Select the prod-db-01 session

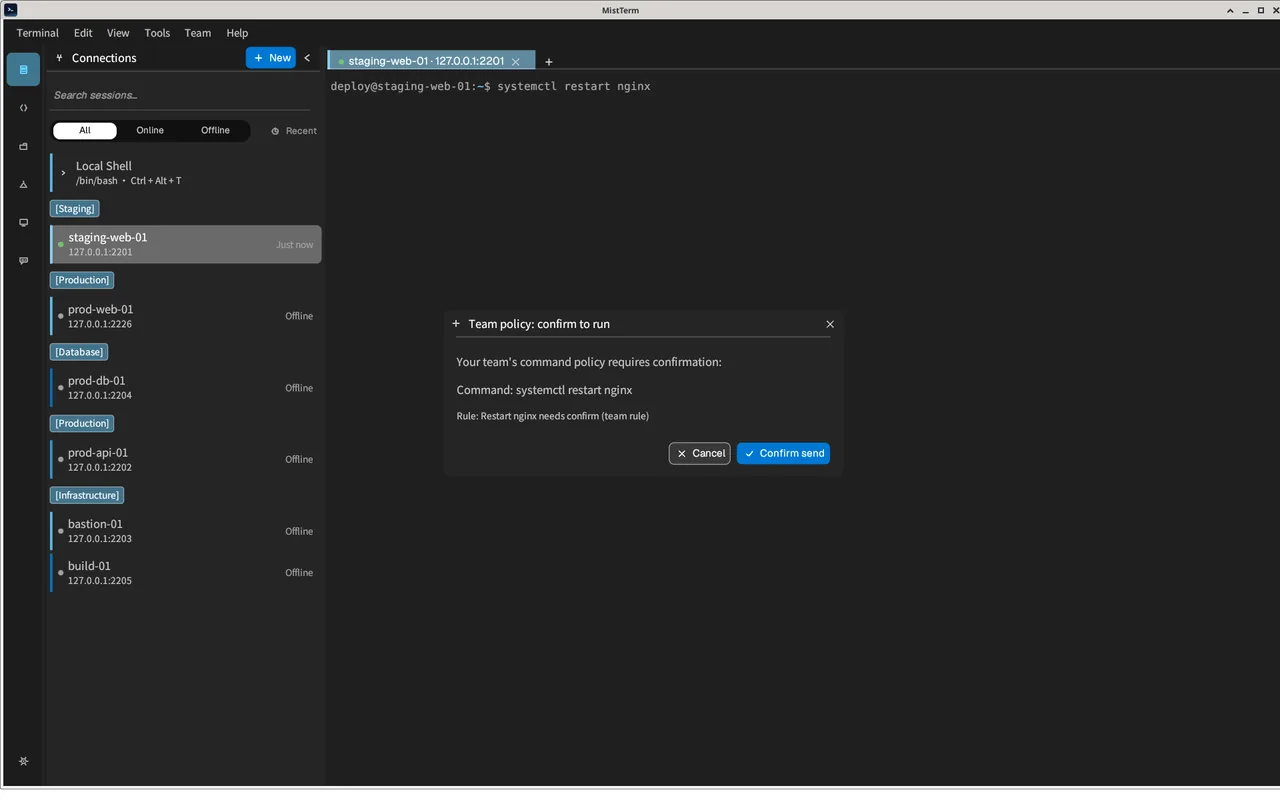point(186,387)
